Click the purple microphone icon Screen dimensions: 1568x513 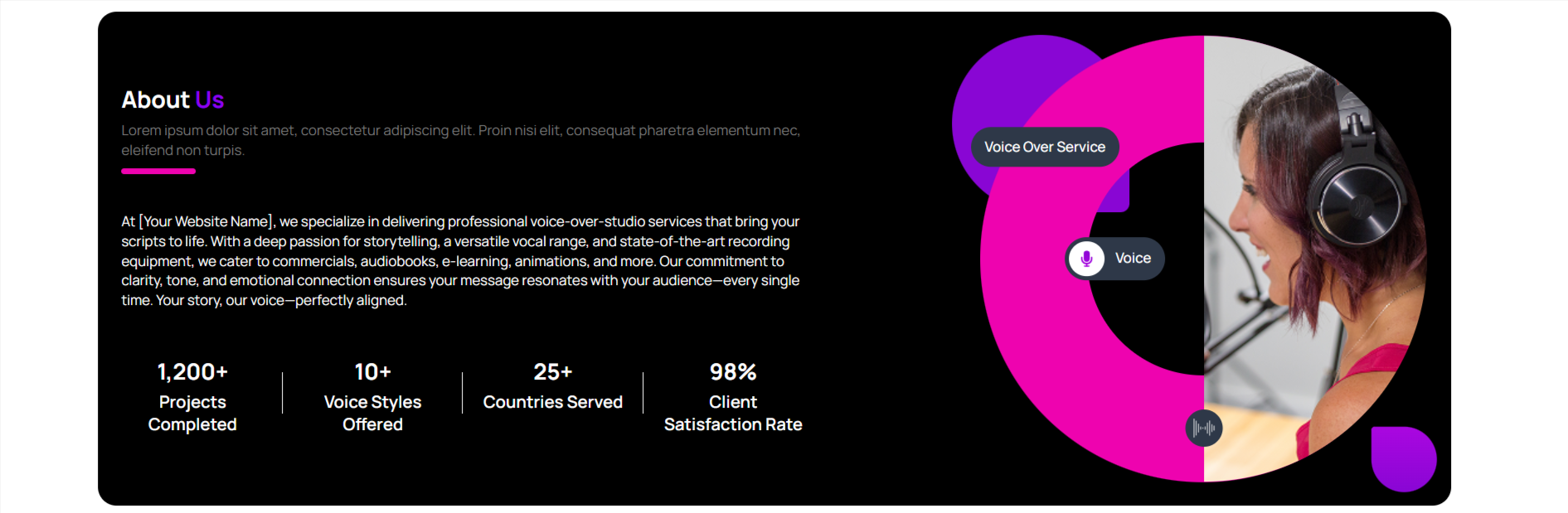(x=1086, y=259)
